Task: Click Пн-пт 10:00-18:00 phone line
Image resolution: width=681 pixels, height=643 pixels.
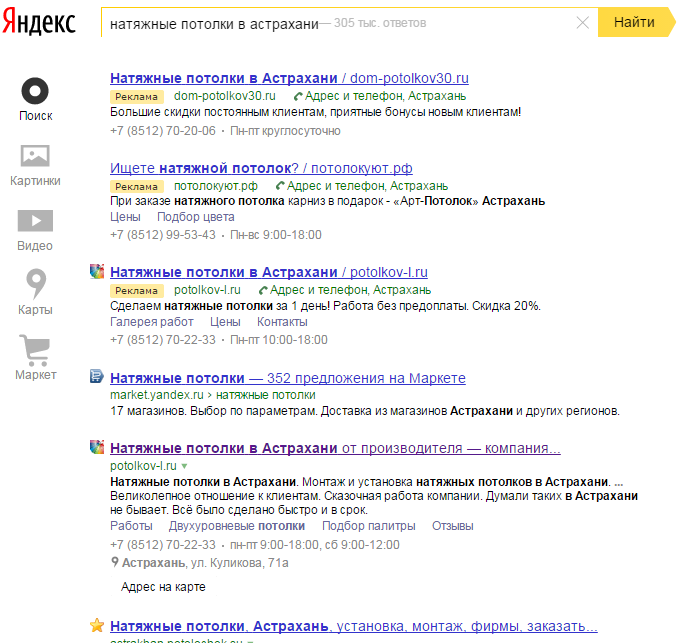Action: [279, 340]
